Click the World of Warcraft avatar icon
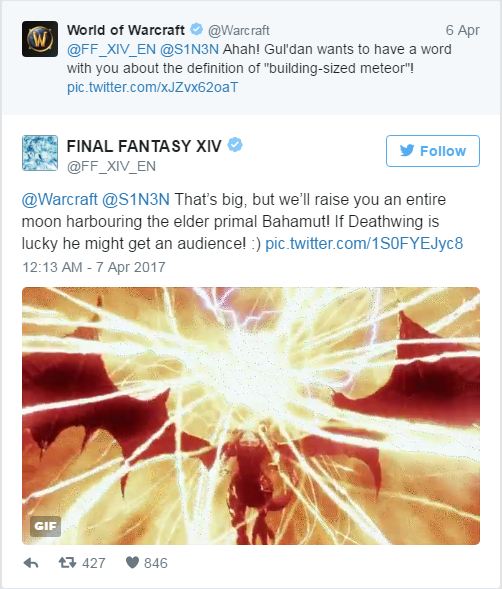The height and width of the screenshot is (589, 502). pos(40,39)
